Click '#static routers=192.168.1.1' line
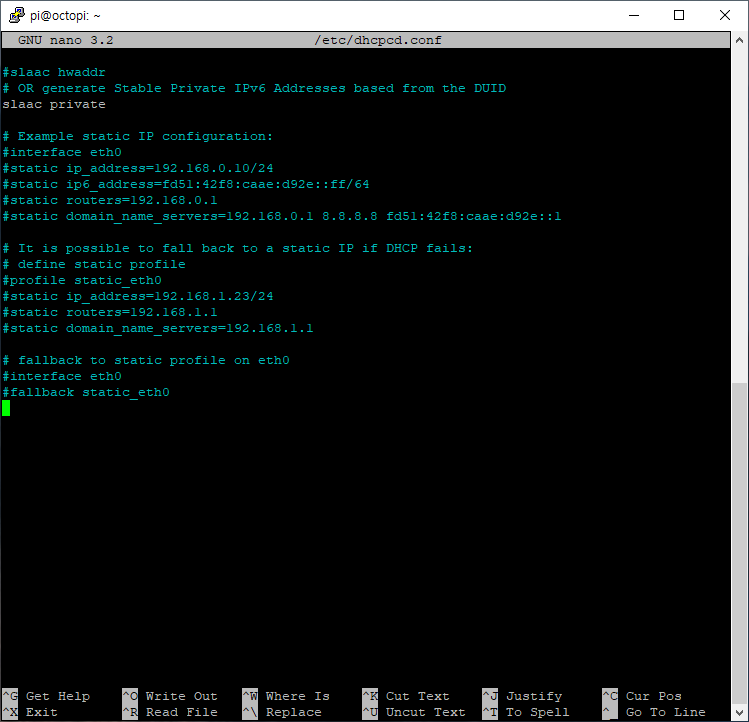This screenshot has height=722, width=749. tap(110, 312)
